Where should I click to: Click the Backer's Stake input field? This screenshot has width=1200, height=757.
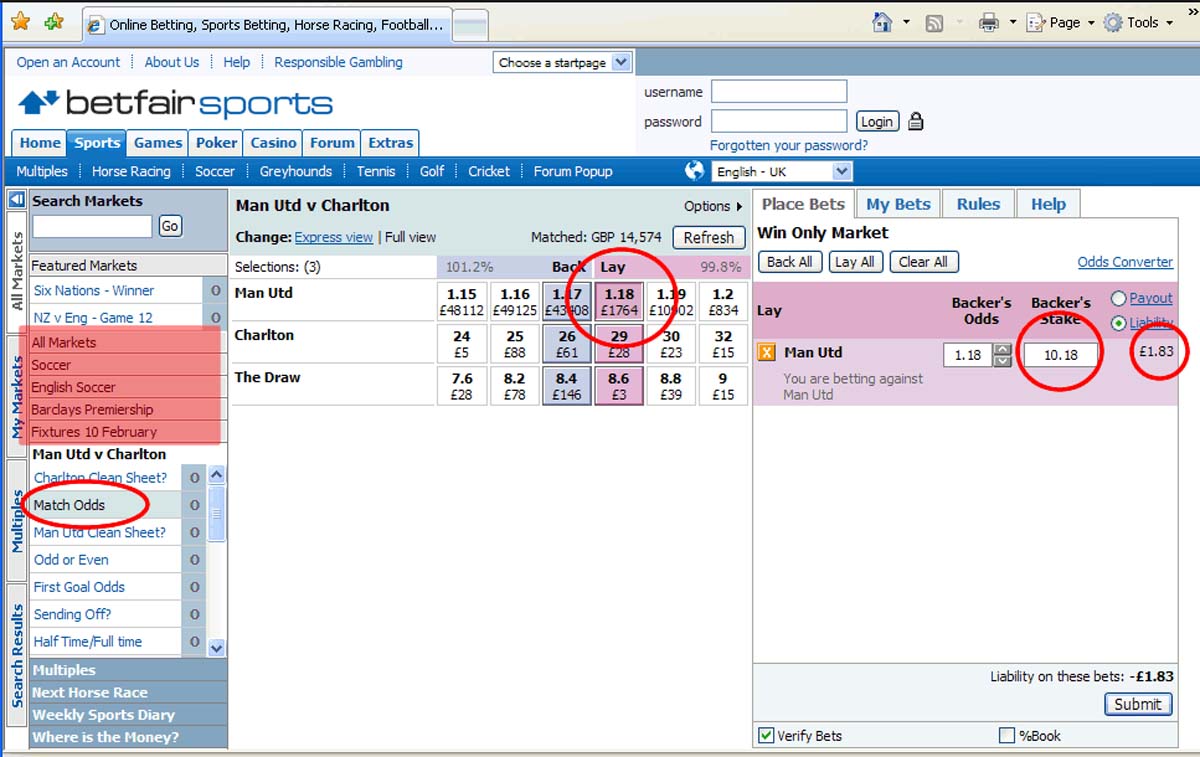click(x=1060, y=354)
